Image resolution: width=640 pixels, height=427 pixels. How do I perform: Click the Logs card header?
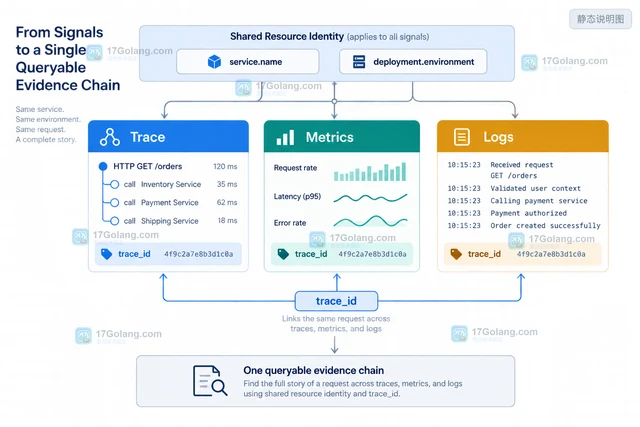pos(522,136)
